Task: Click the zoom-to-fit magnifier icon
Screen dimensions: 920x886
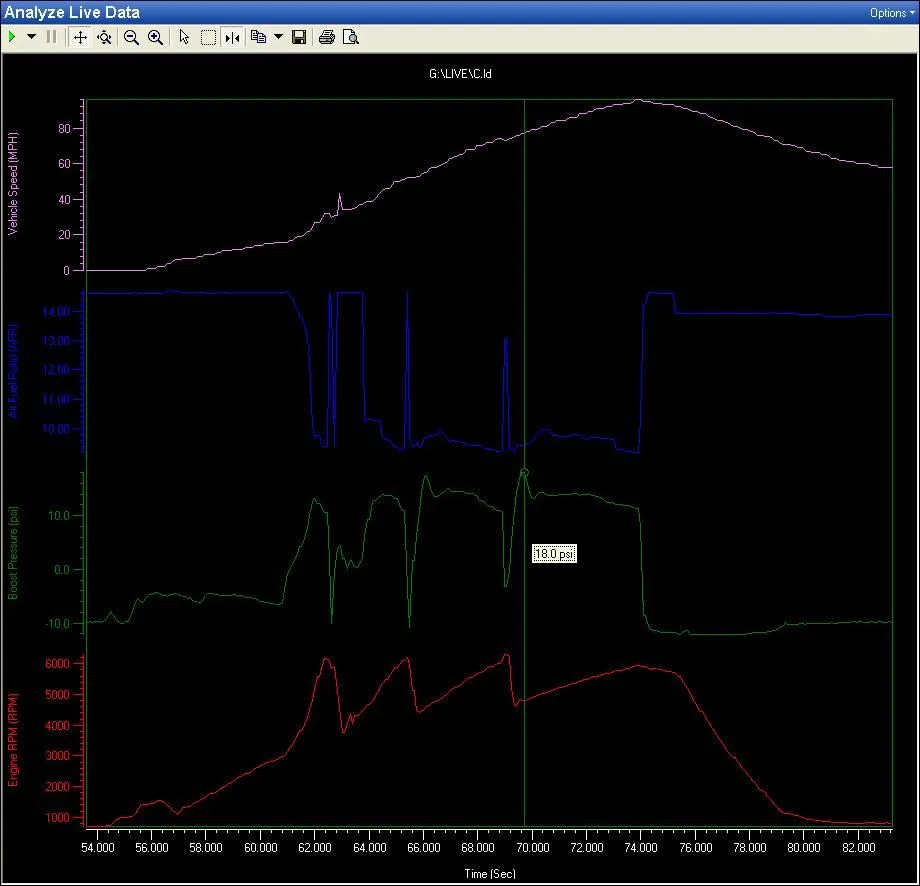Action: [104, 37]
